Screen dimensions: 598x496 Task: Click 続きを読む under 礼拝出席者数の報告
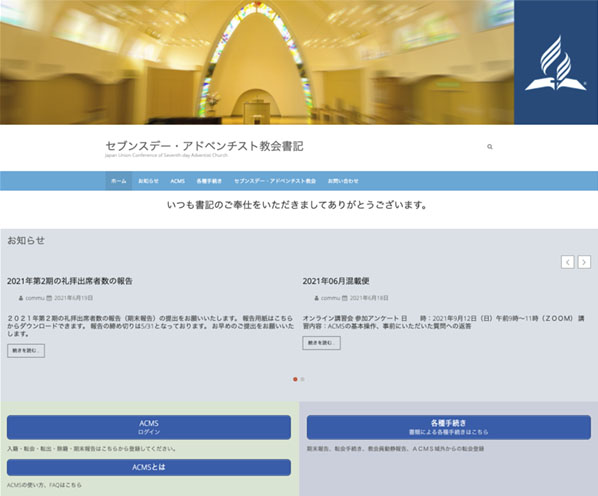[x=26, y=351]
